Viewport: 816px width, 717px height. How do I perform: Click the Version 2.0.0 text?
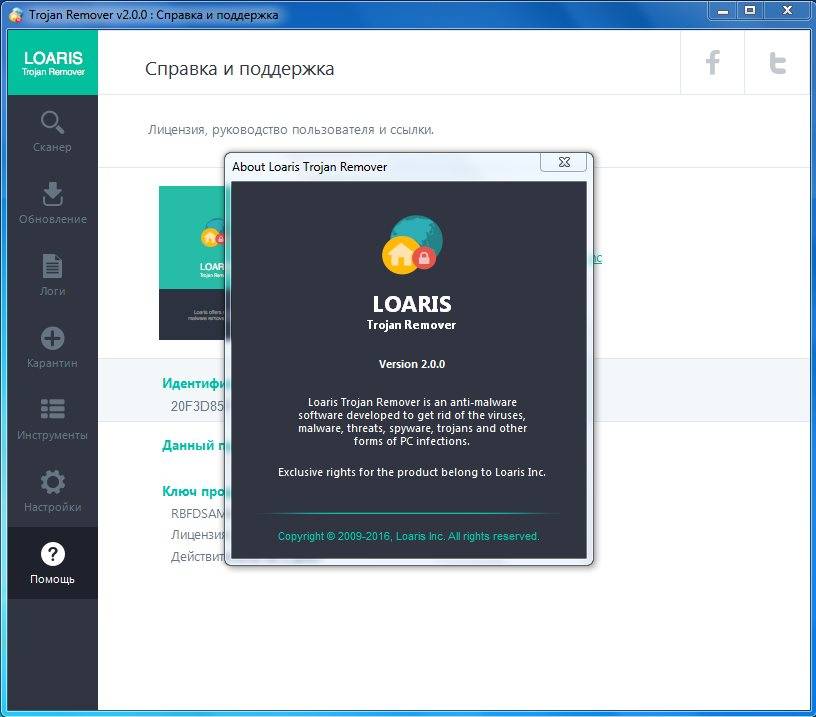coord(412,364)
